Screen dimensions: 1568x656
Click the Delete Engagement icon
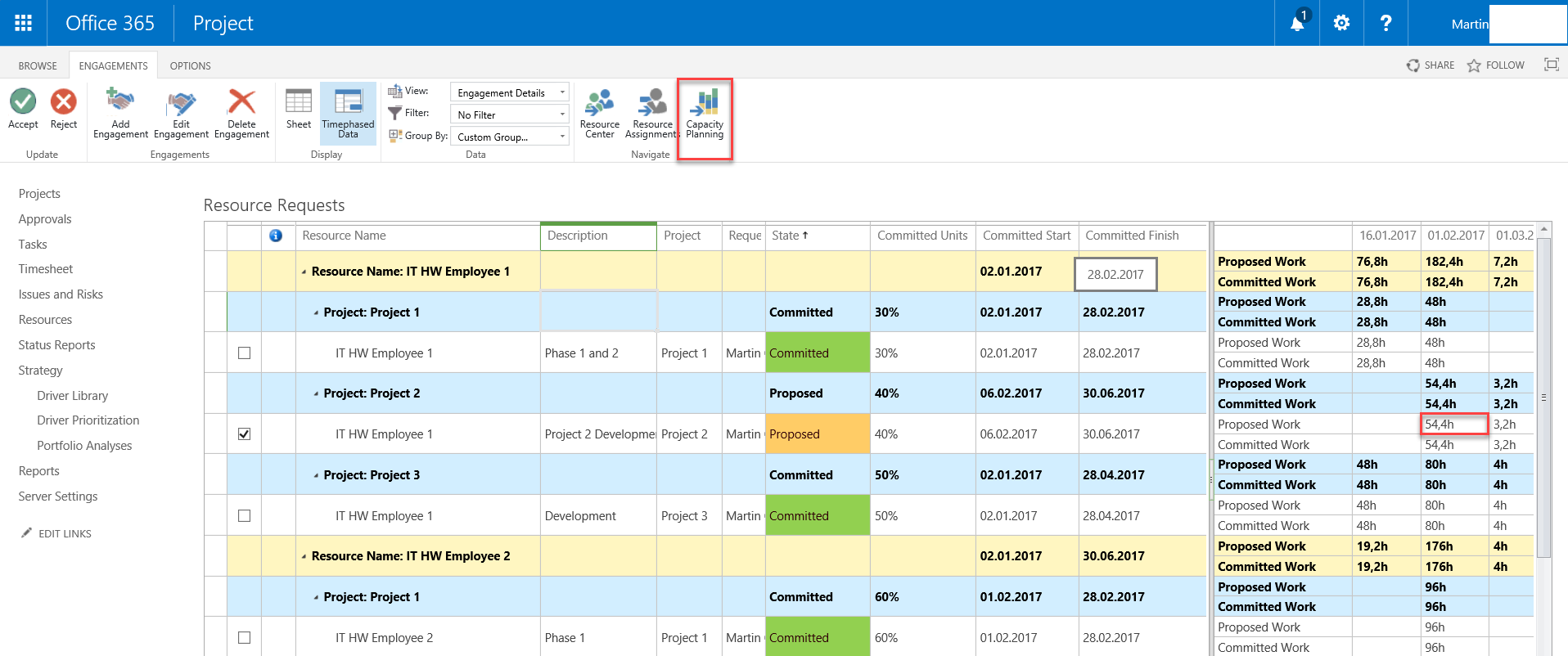(241, 102)
